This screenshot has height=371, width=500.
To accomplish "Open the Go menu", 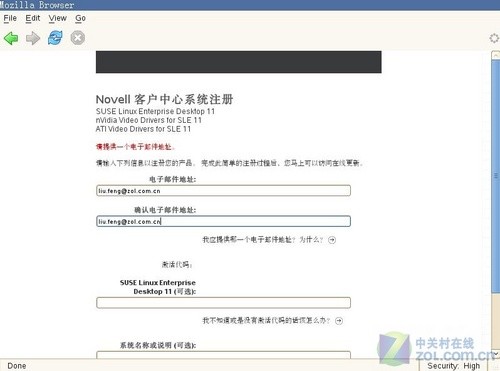I will click(80, 18).
